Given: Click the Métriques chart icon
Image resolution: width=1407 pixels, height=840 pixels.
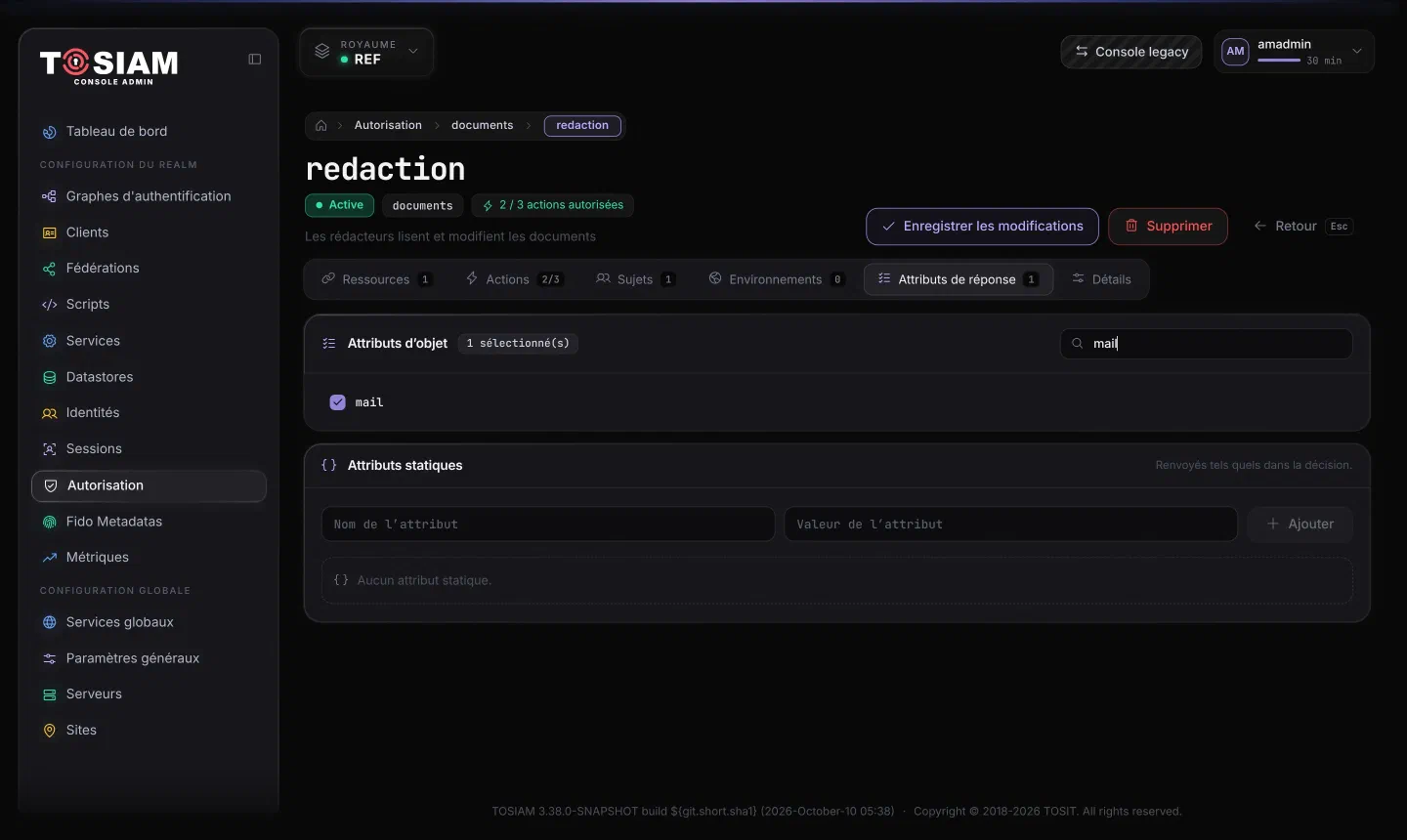Looking at the screenshot, I should tap(50, 558).
